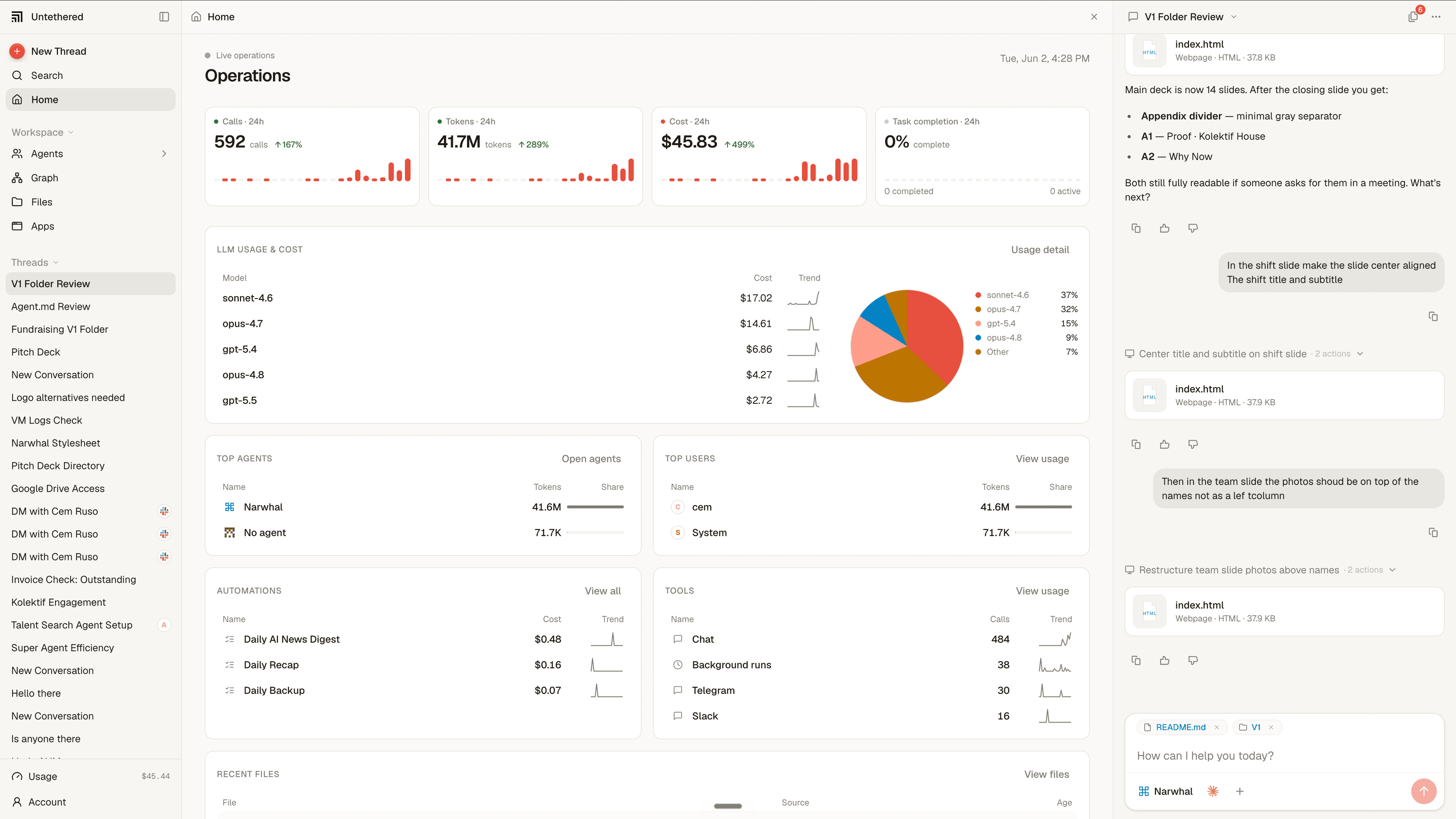Expand 'Restructure team slide photos' actions chevron
Viewport: 1456px width, 819px height.
[1393, 570]
